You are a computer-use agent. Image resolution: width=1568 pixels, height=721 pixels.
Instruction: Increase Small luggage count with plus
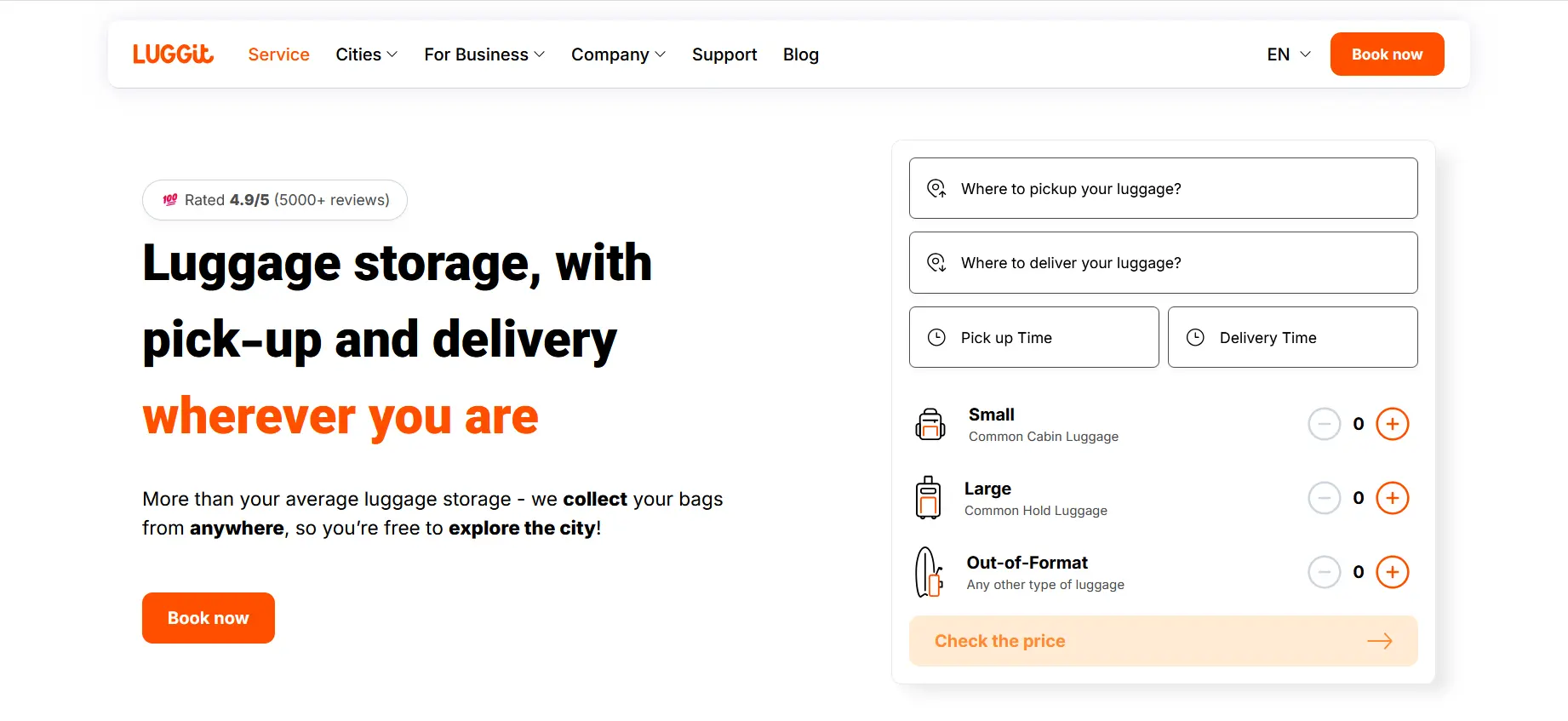tap(1393, 424)
